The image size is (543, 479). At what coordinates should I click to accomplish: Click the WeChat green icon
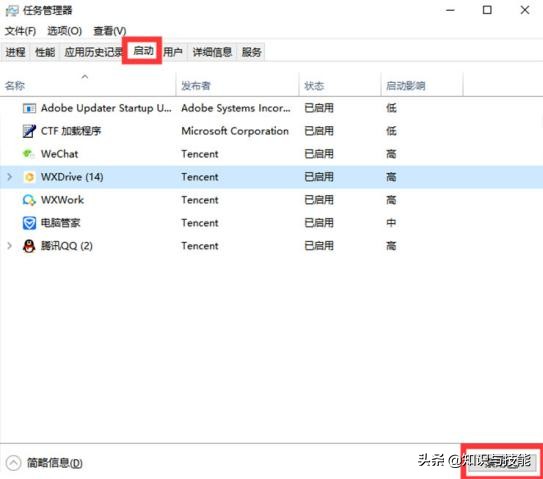(x=29, y=154)
